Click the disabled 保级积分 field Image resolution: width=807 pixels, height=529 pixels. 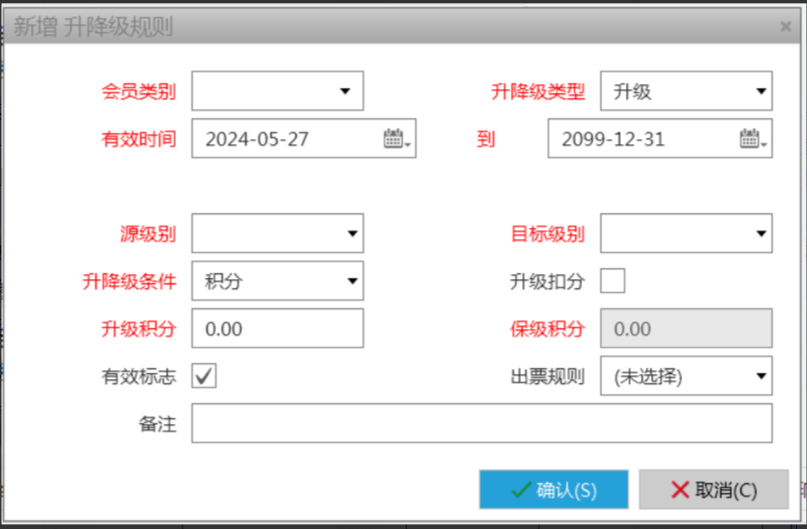pyautogui.click(x=685, y=329)
